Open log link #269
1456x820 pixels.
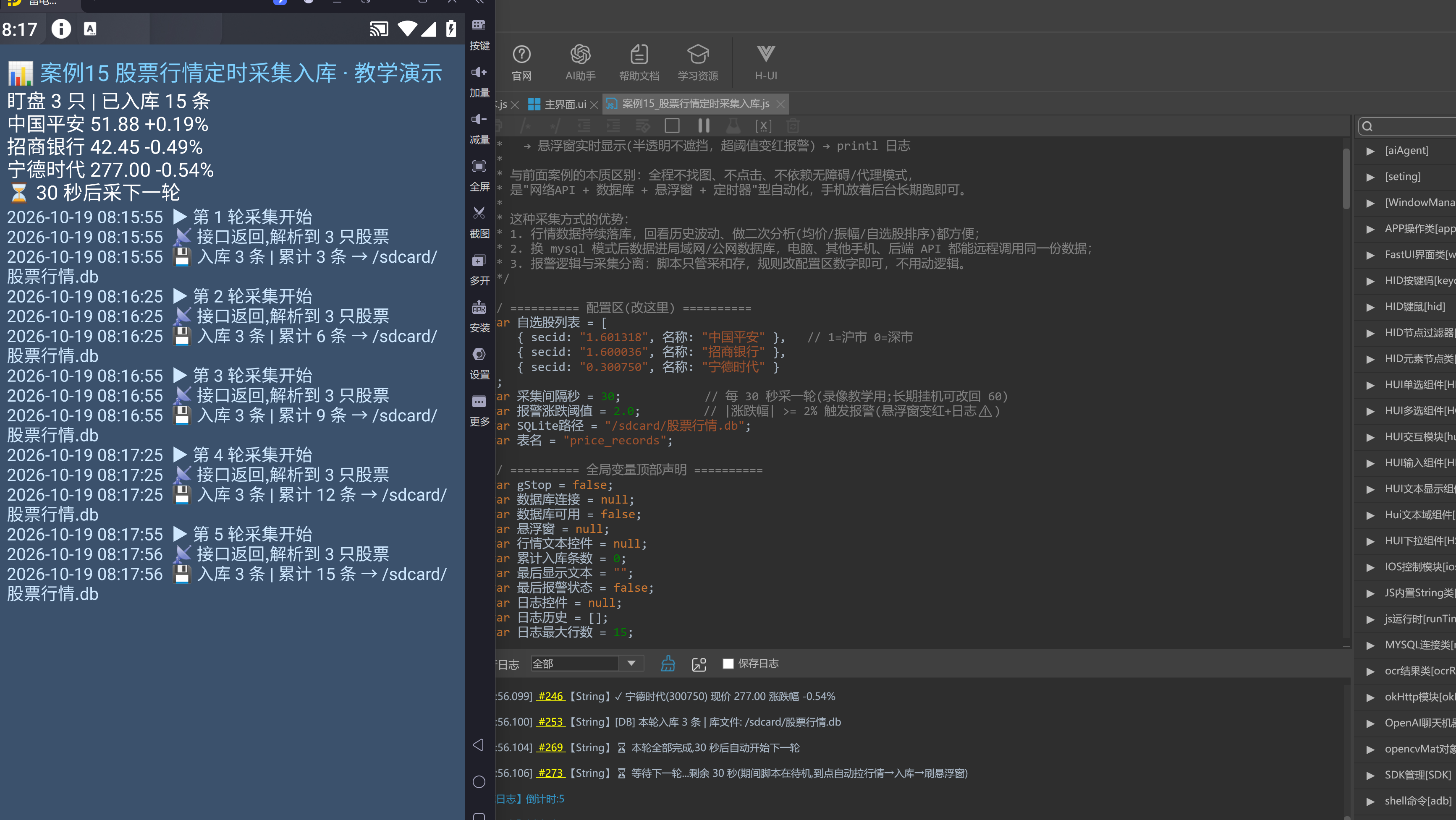pos(550,747)
